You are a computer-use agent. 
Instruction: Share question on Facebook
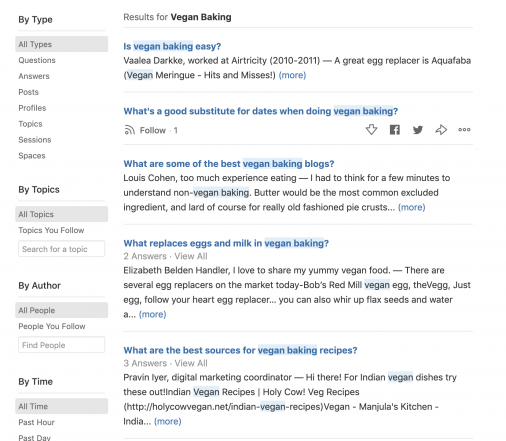395,130
